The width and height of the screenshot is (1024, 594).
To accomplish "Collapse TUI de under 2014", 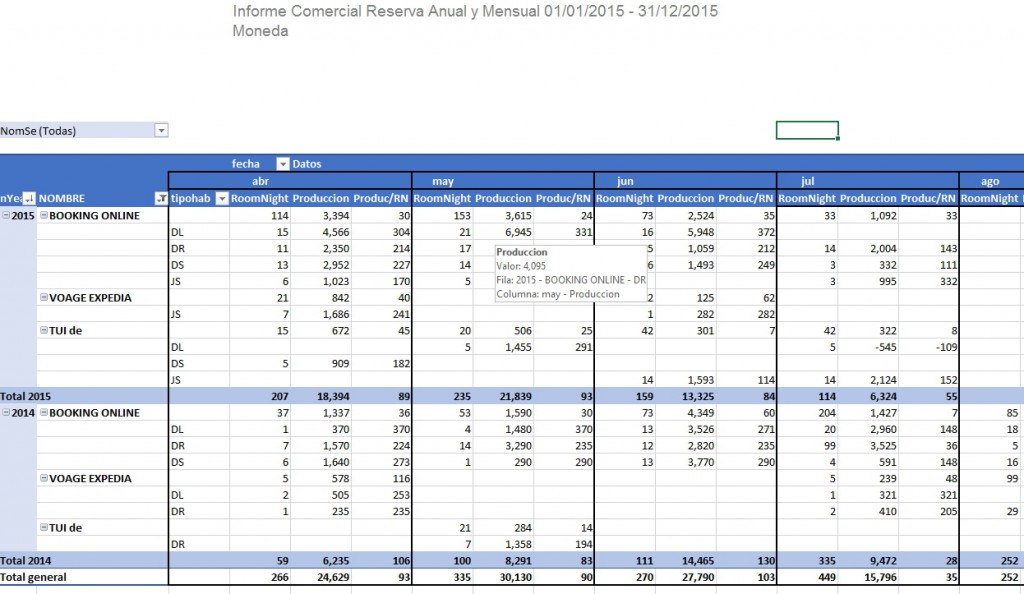I will 44,527.
